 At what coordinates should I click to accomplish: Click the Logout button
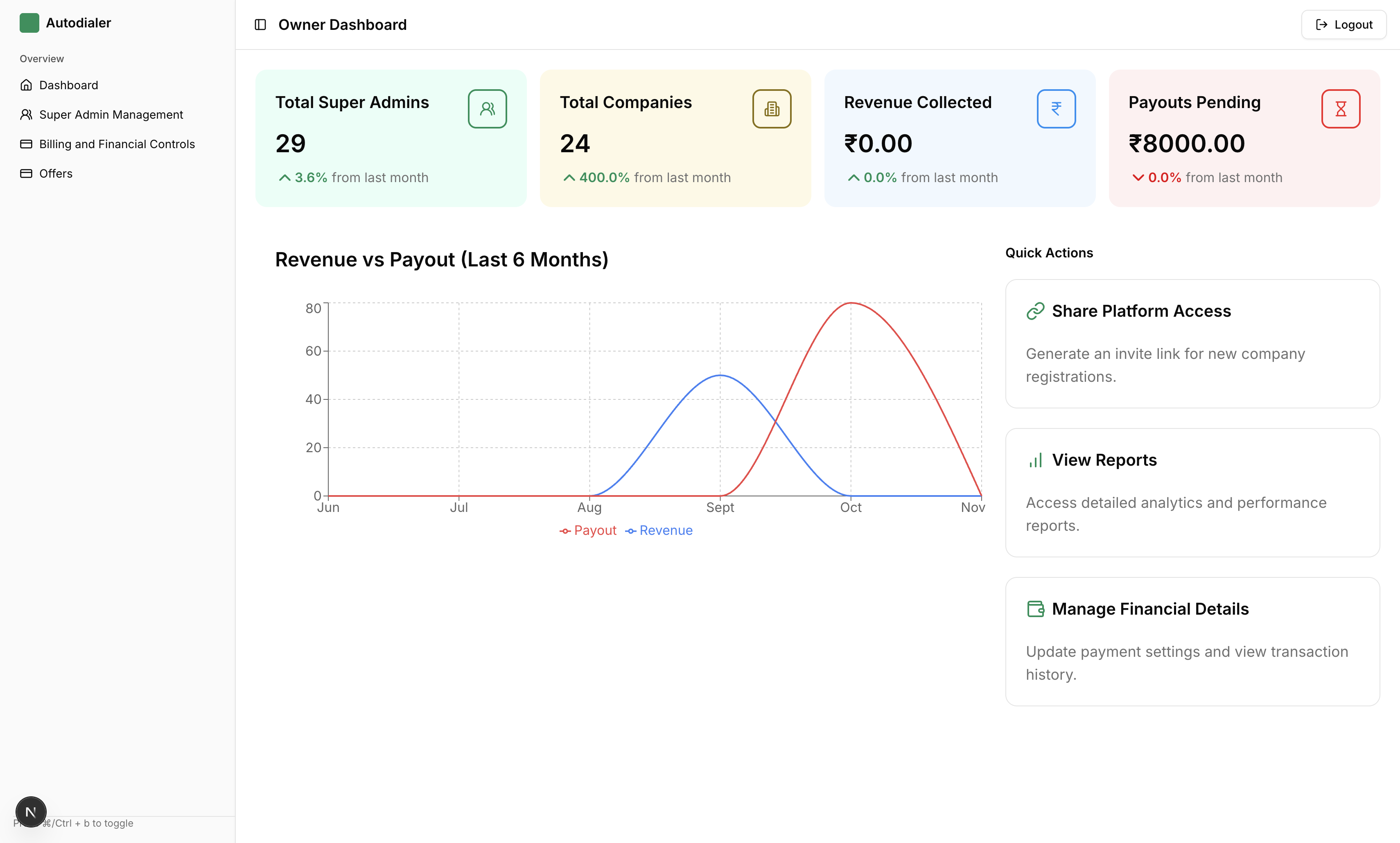pos(1343,25)
